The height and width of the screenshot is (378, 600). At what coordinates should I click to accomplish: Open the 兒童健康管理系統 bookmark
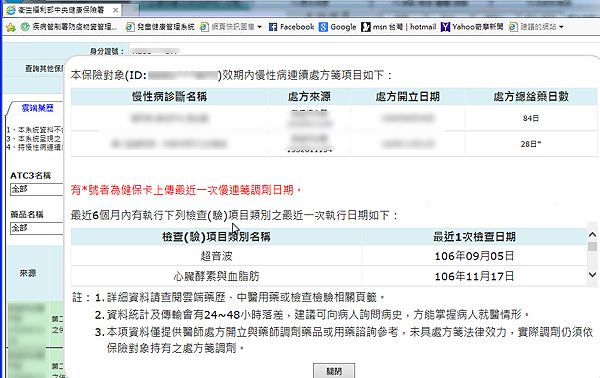click(x=160, y=27)
